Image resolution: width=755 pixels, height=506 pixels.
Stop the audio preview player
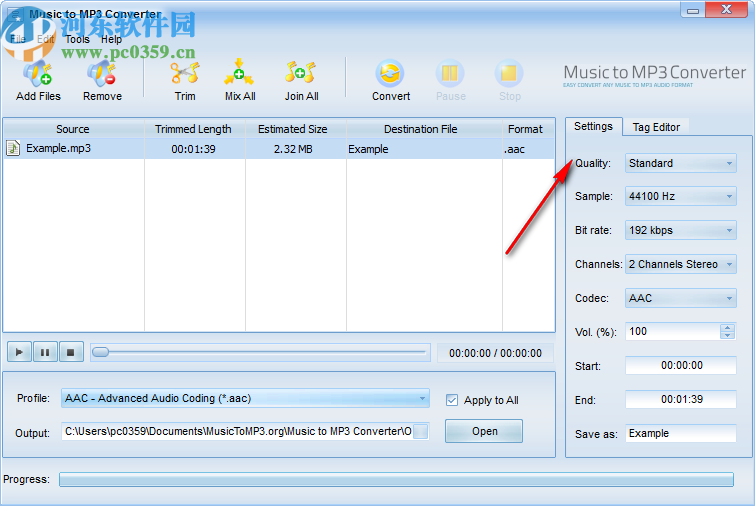pyautogui.click(x=71, y=352)
